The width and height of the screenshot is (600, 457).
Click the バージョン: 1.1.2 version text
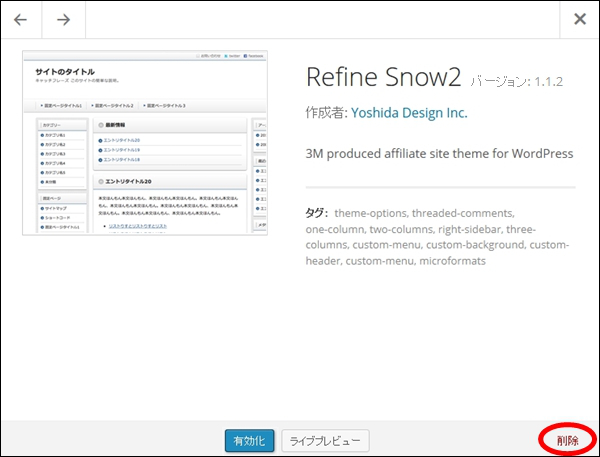(517, 82)
